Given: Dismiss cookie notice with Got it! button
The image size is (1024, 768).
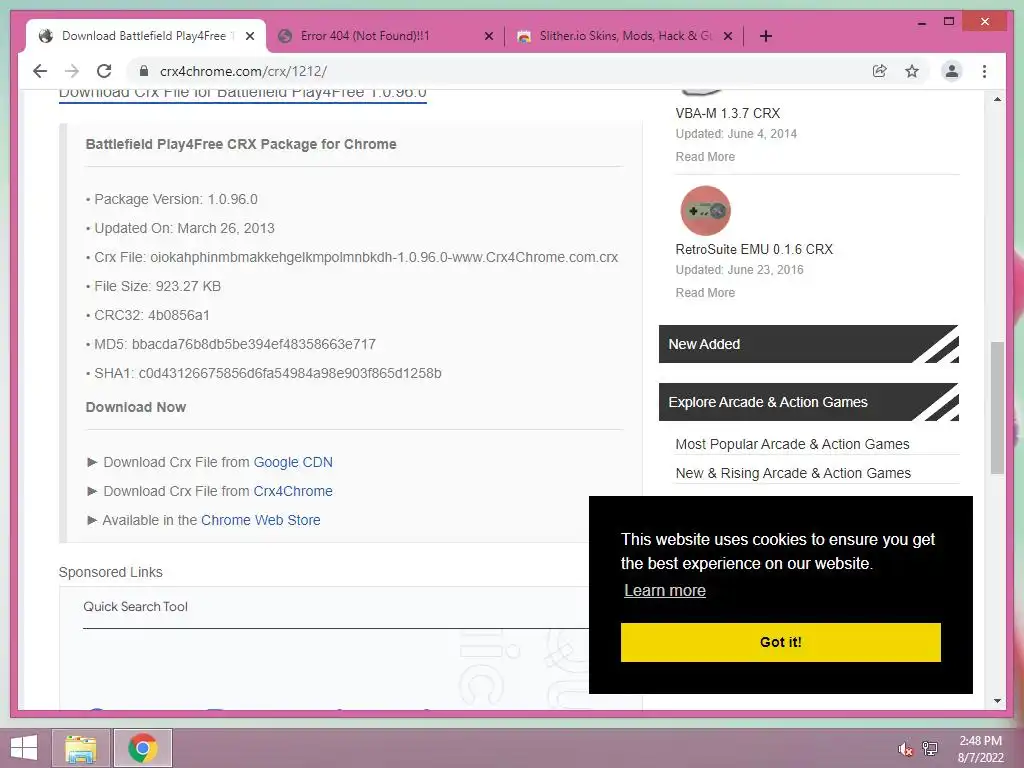Looking at the screenshot, I should [780, 642].
